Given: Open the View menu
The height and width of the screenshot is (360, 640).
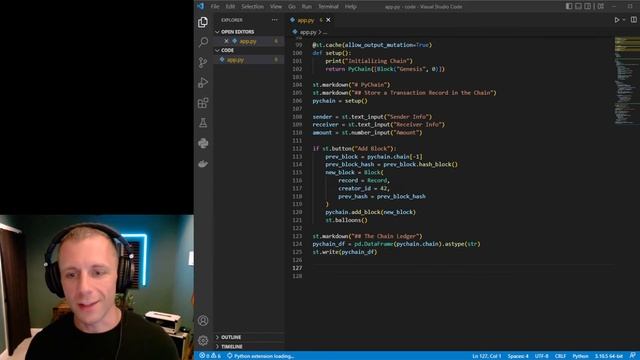Looking at the screenshot, I should (x=276, y=7).
